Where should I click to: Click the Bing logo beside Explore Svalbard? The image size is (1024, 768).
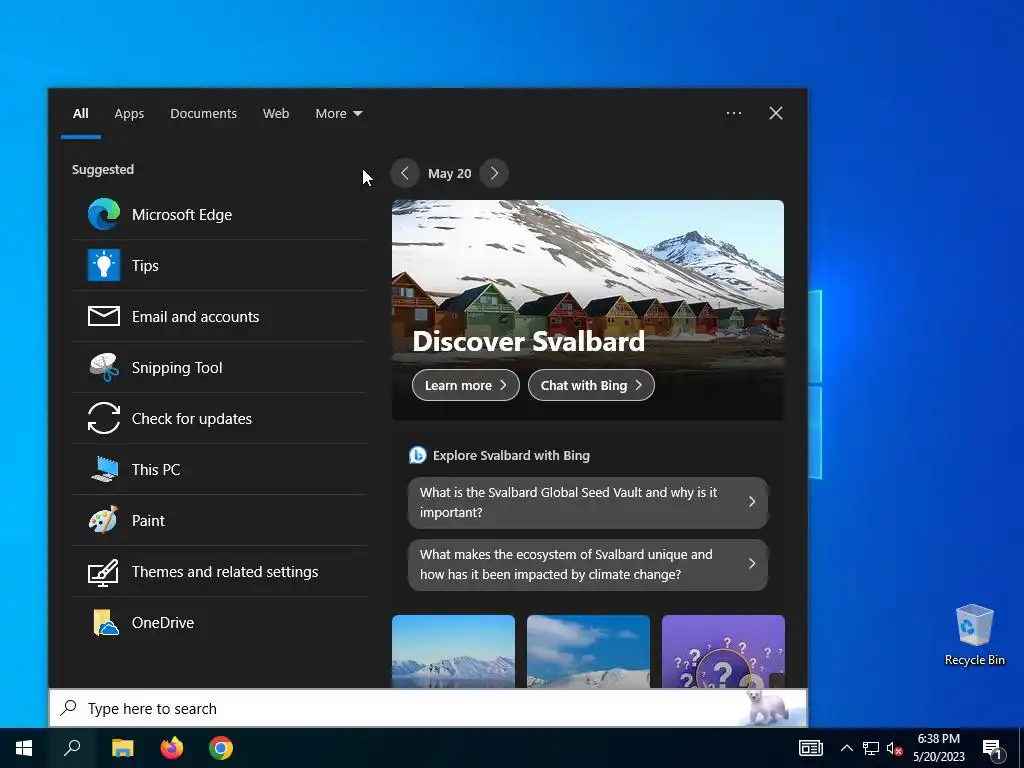[417, 455]
